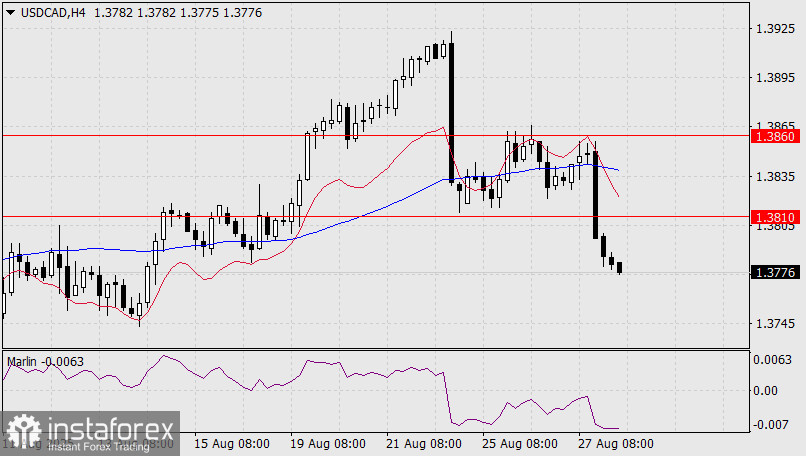The width and height of the screenshot is (806, 456).
Task: Select the red 1.3860 price level label
Action: point(776,136)
